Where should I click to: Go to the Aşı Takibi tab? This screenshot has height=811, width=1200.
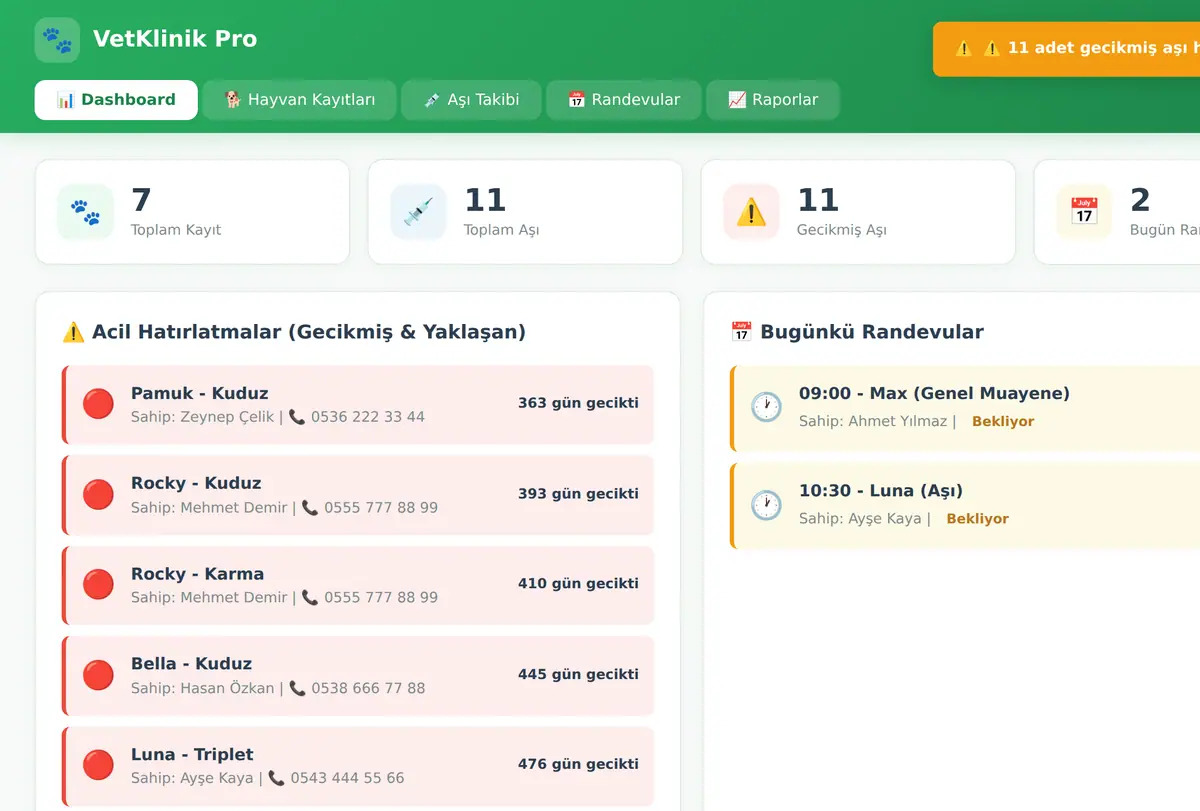coord(471,100)
